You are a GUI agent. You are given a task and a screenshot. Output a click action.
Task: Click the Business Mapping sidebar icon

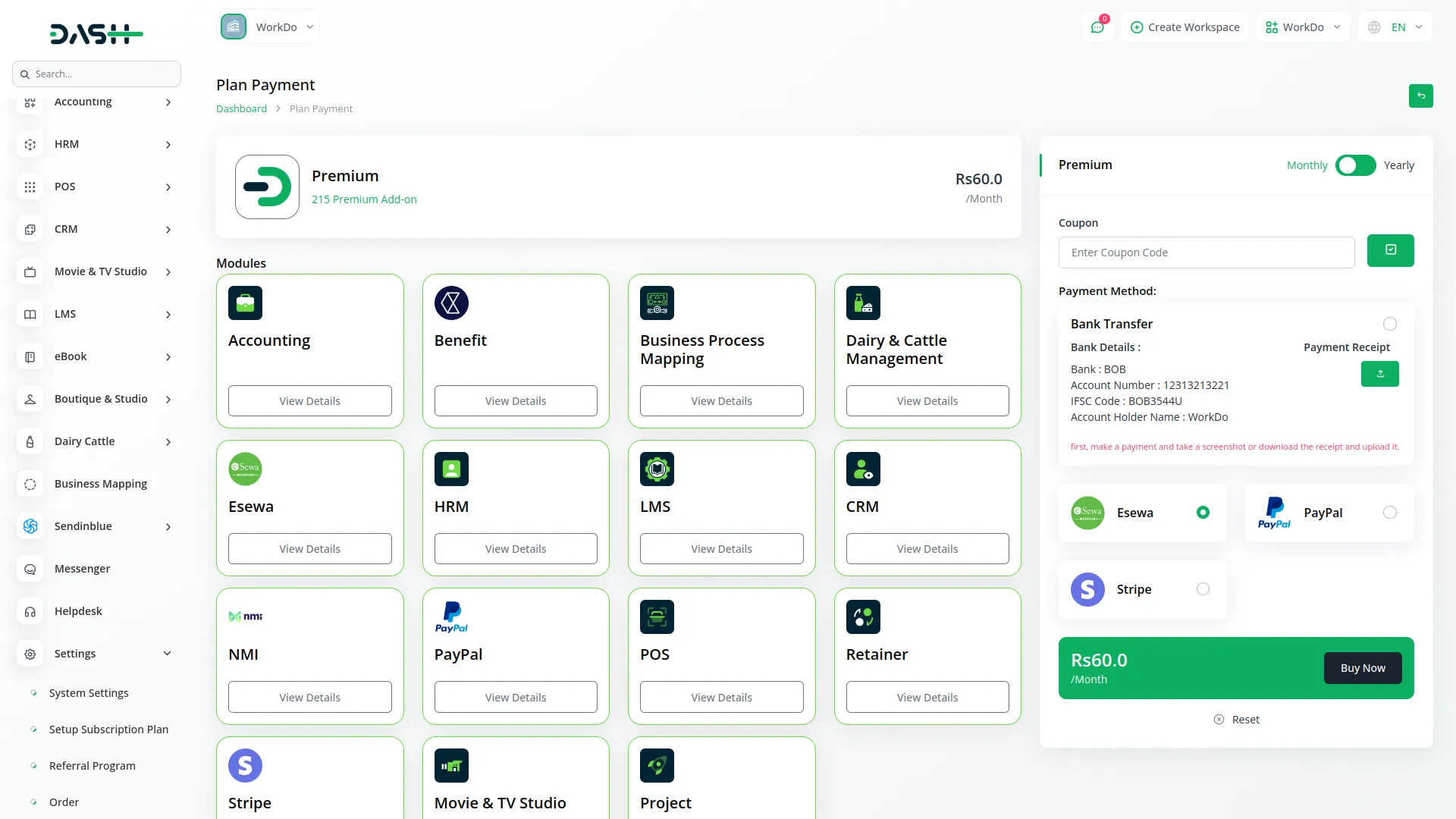[30, 484]
